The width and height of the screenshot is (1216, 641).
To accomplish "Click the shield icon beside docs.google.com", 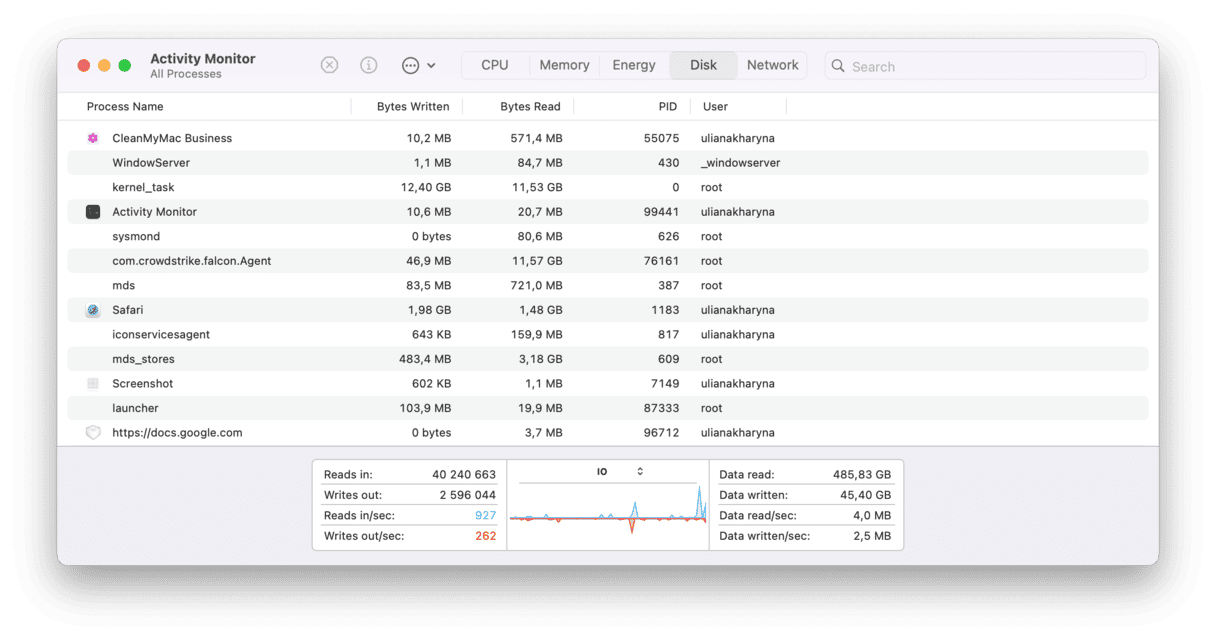I will coord(93,433).
